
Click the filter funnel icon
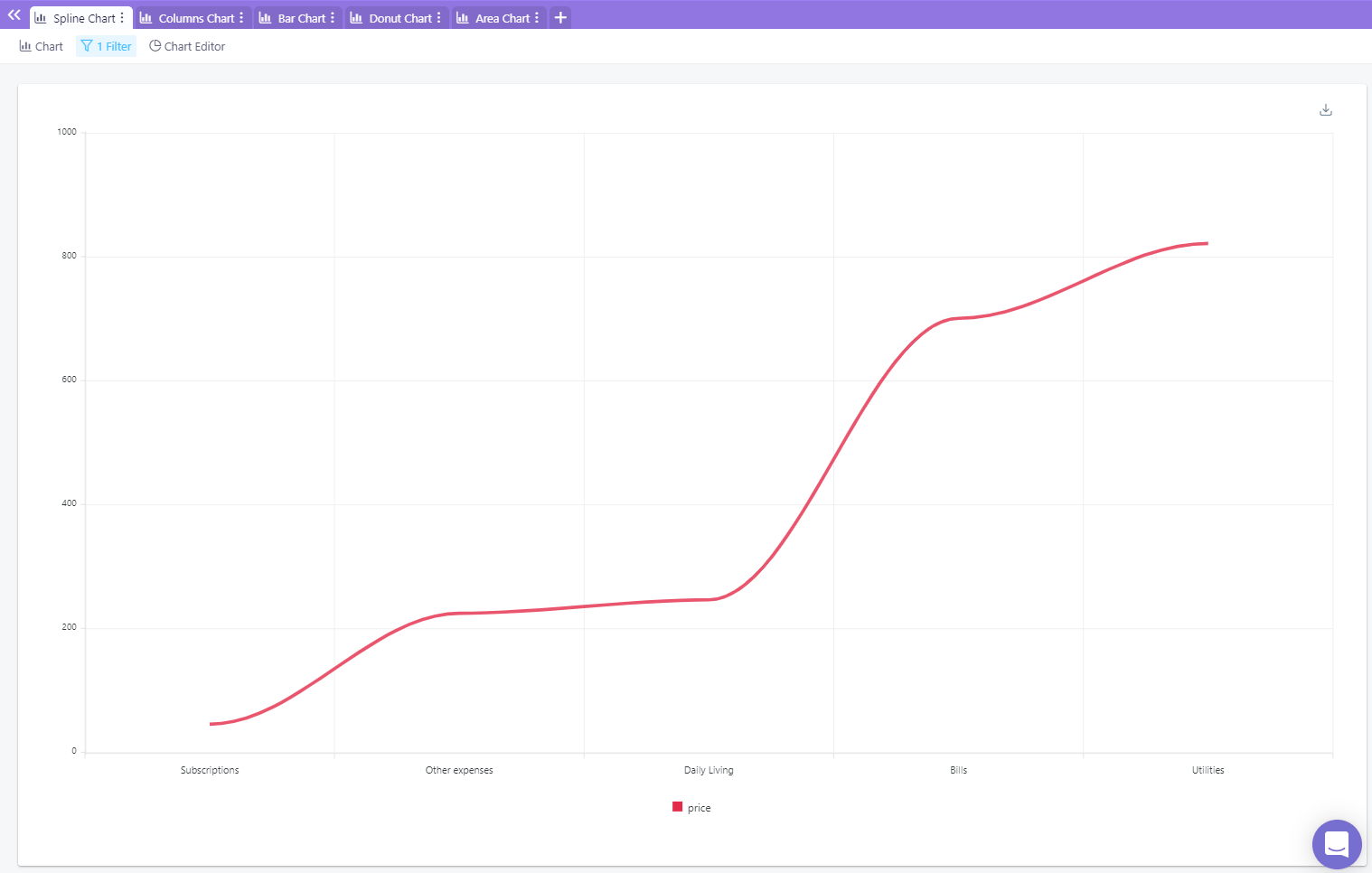click(87, 46)
